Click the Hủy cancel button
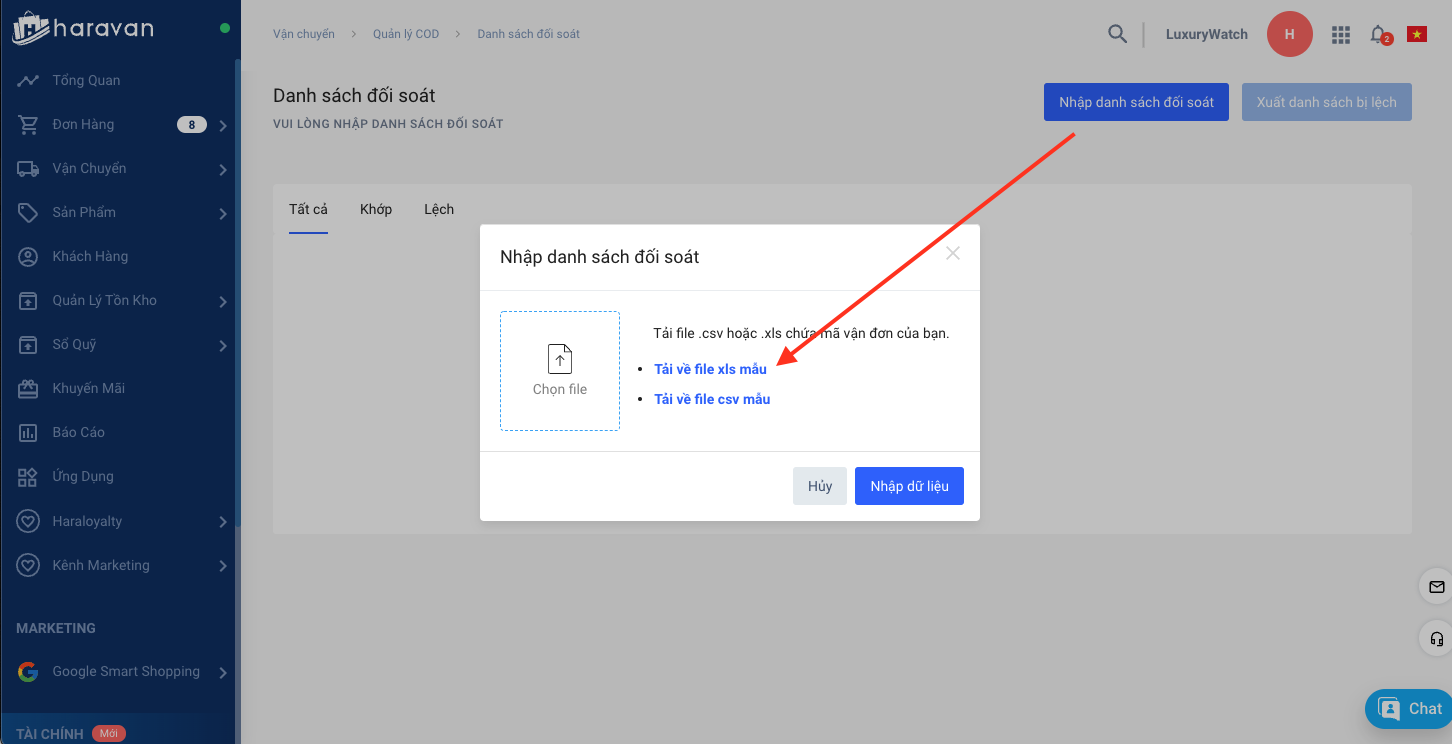1452x744 pixels. point(820,486)
